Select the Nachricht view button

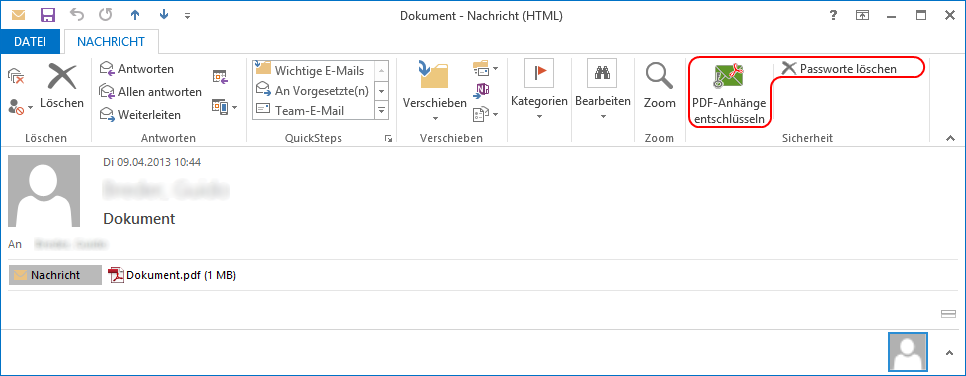(x=55, y=275)
